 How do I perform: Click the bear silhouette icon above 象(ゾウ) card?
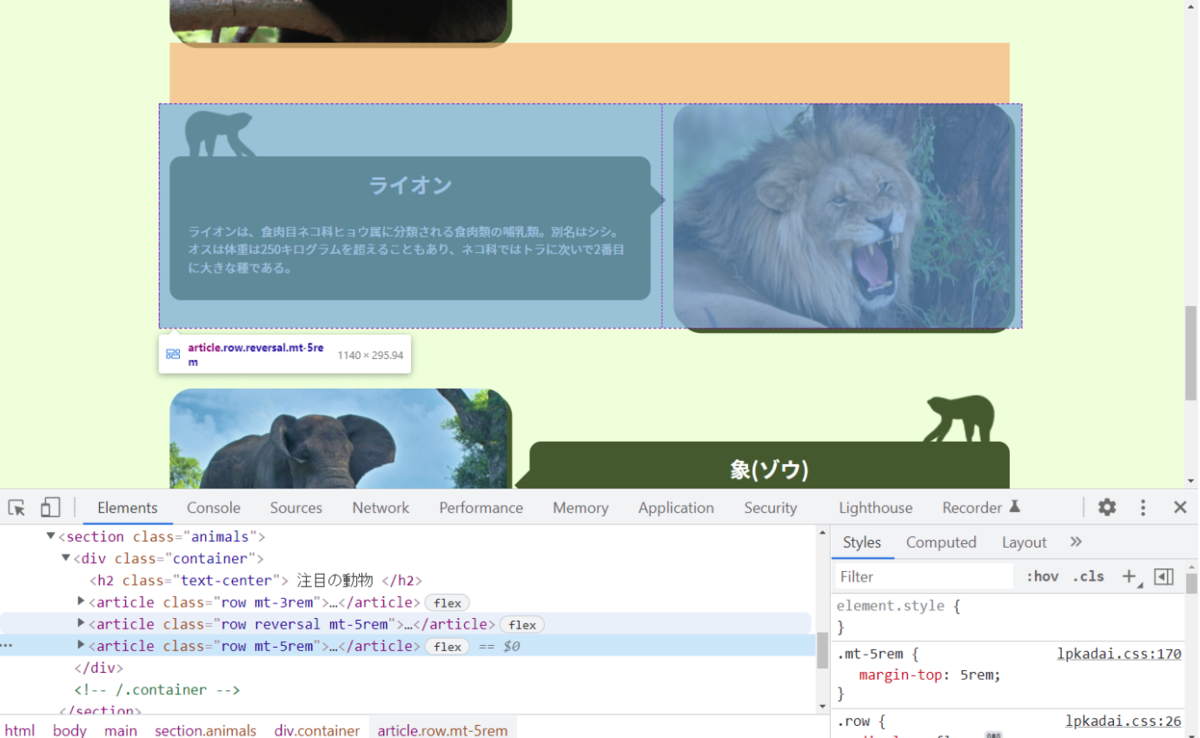pos(959,418)
